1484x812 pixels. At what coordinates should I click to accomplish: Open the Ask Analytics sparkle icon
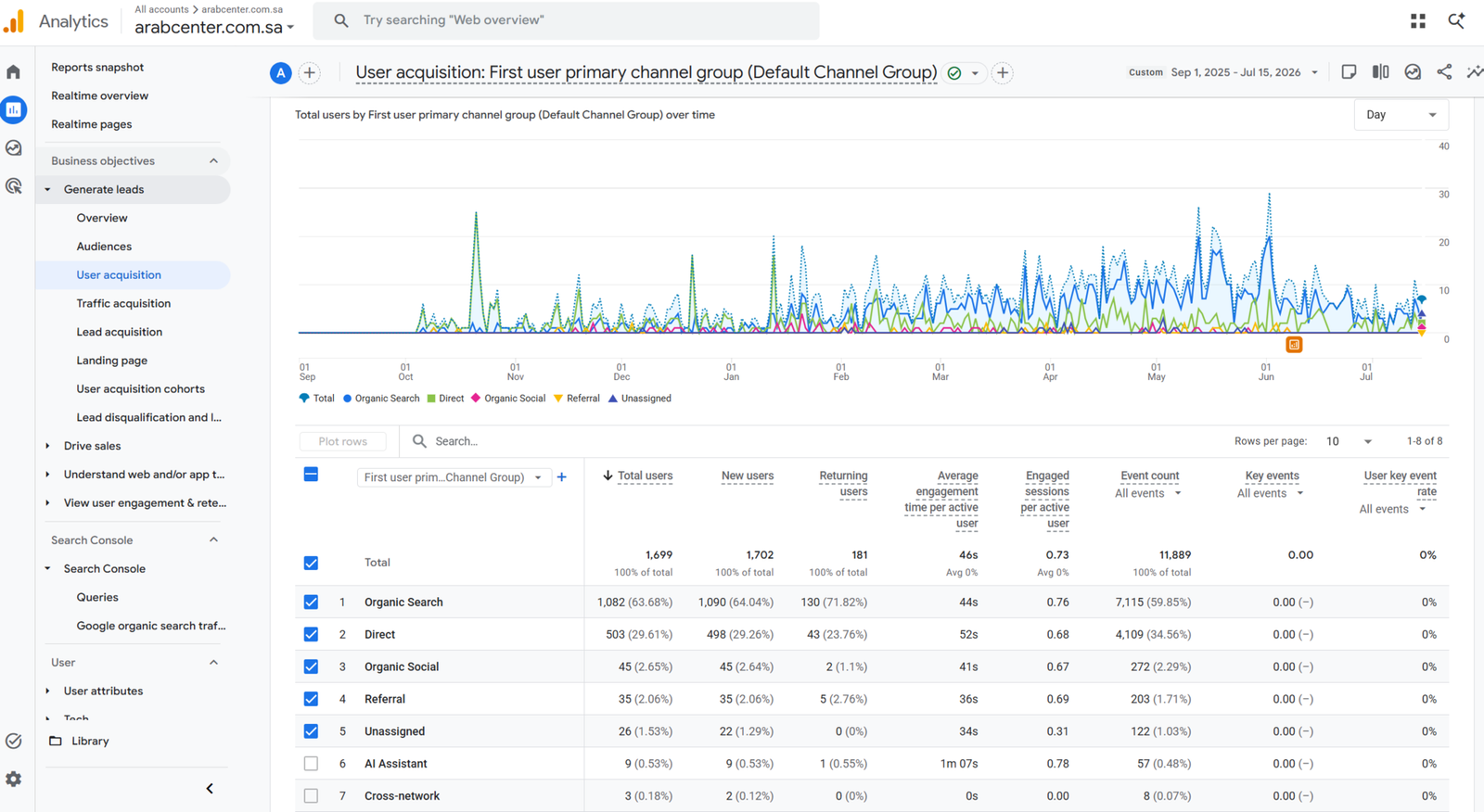click(x=1456, y=20)
